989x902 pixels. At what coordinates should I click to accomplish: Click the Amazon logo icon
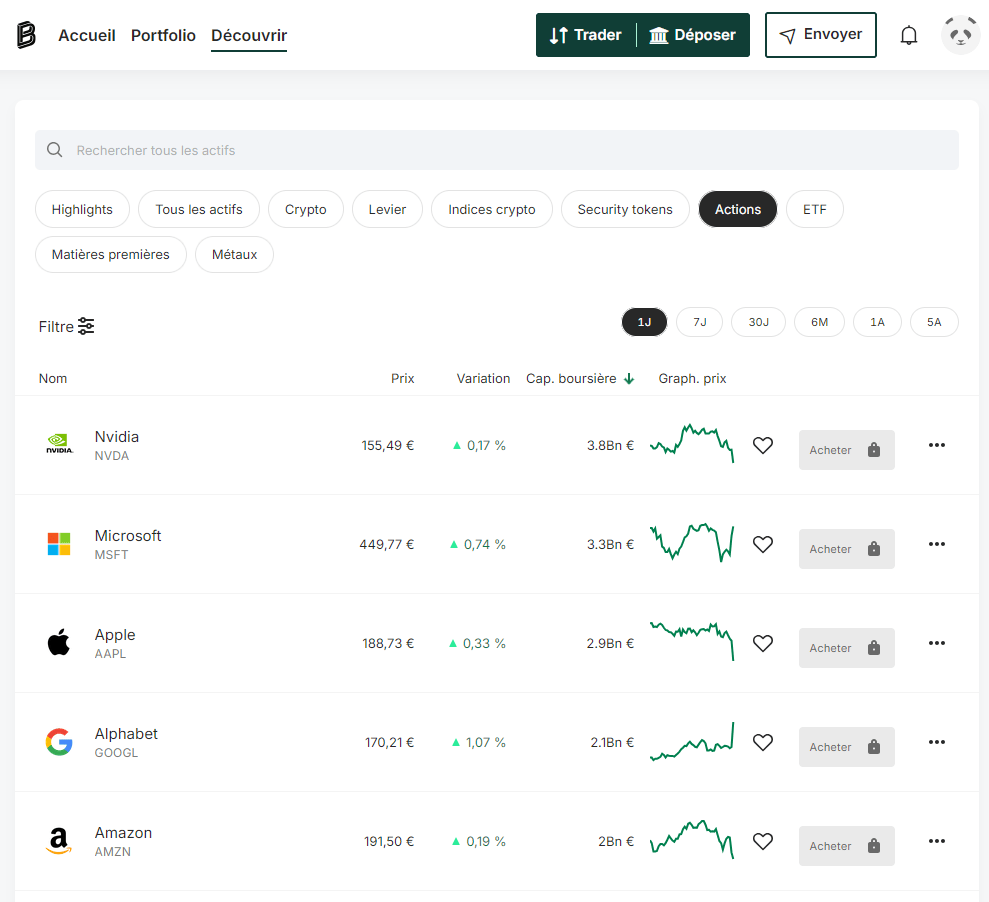(59, 841)
